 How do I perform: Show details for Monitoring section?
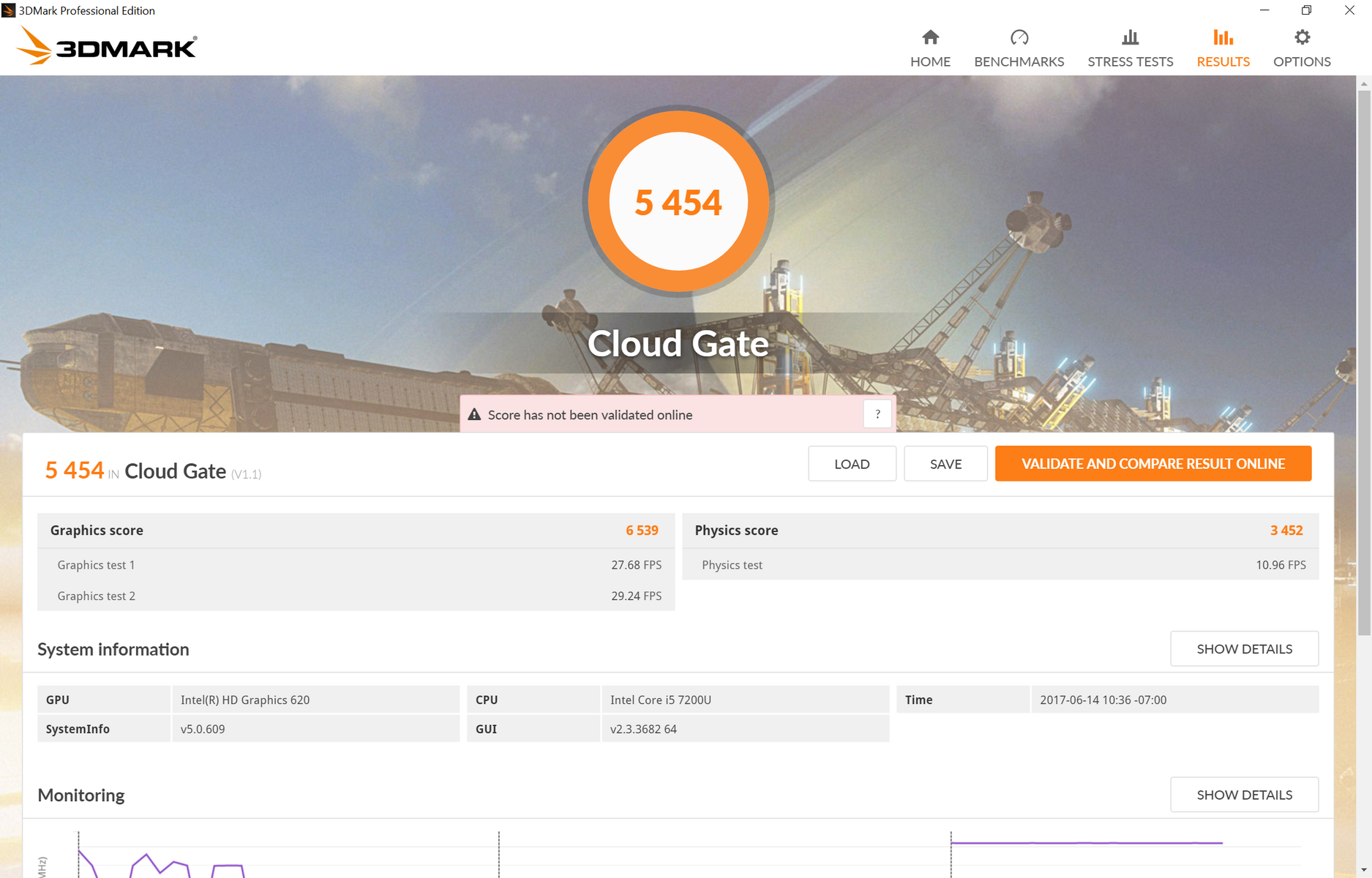pyautogui.click(x=1244, y=795)
